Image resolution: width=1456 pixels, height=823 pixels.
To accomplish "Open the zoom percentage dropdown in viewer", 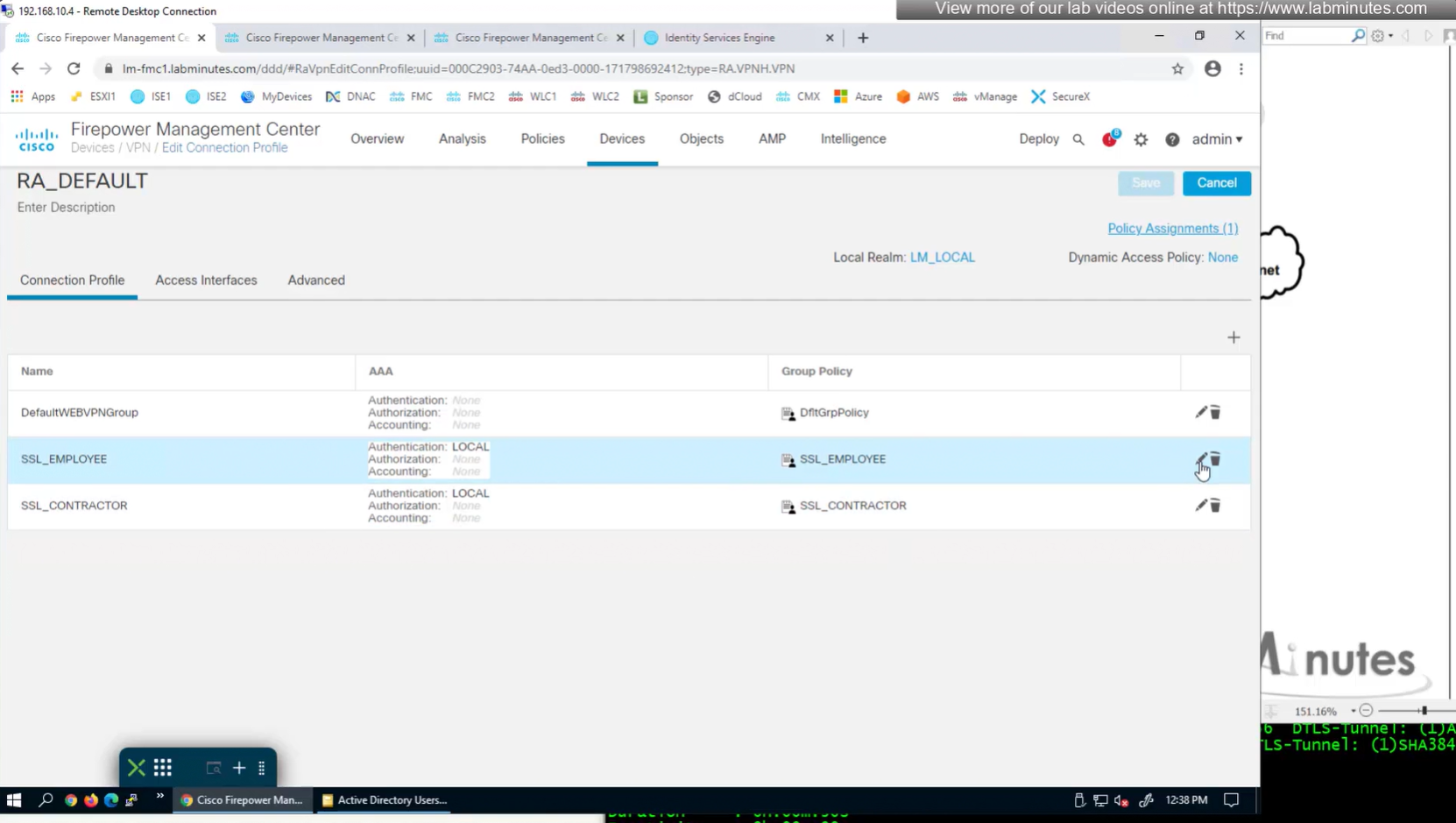I will [1353, 711].
